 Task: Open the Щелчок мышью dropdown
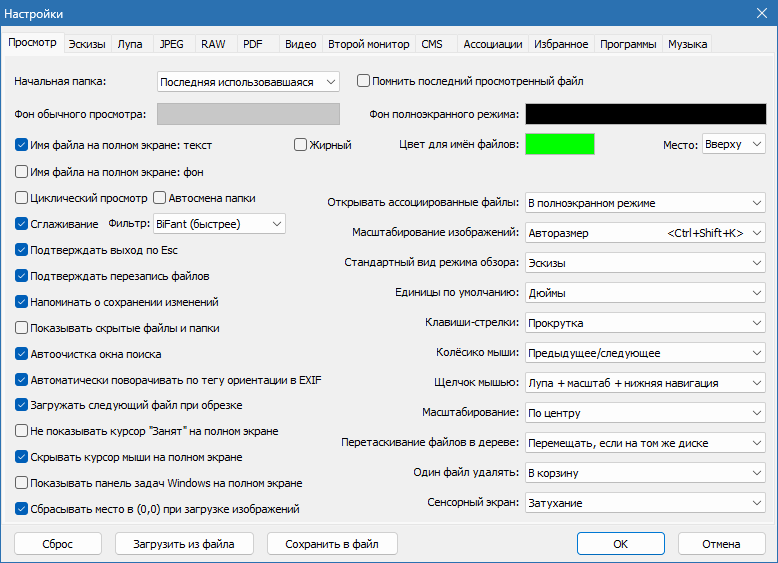coord(646,383)
